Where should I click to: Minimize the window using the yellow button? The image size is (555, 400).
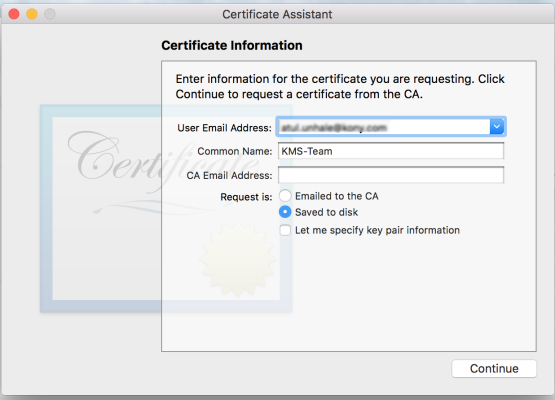[x=32, y=14]
